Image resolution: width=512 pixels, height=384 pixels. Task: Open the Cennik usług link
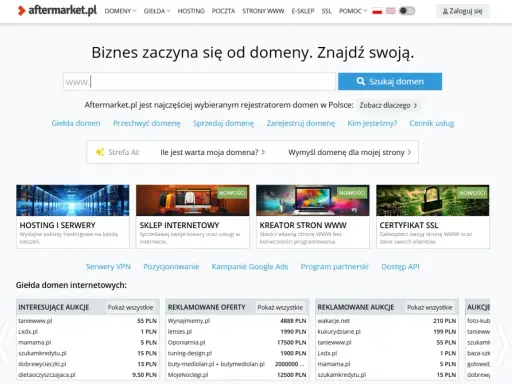coord(432,123)
